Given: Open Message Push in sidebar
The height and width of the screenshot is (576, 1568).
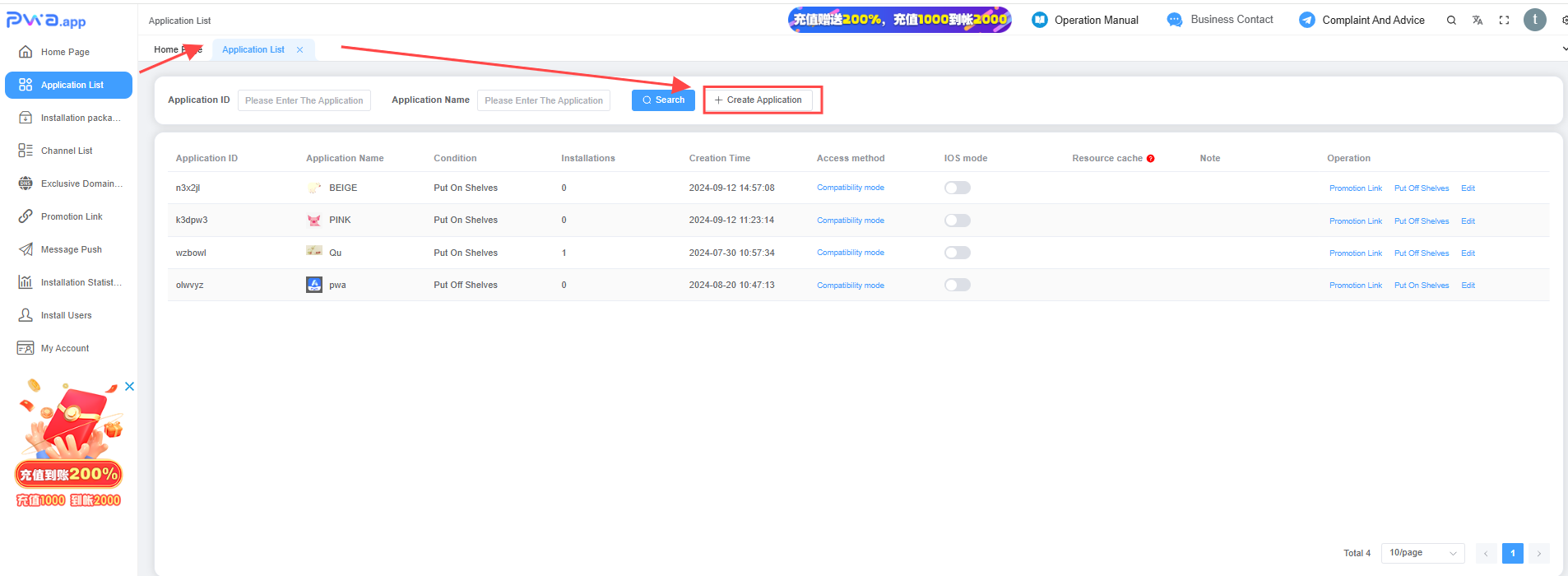Looking at the screenshot, I should click(x=69, y=249).
